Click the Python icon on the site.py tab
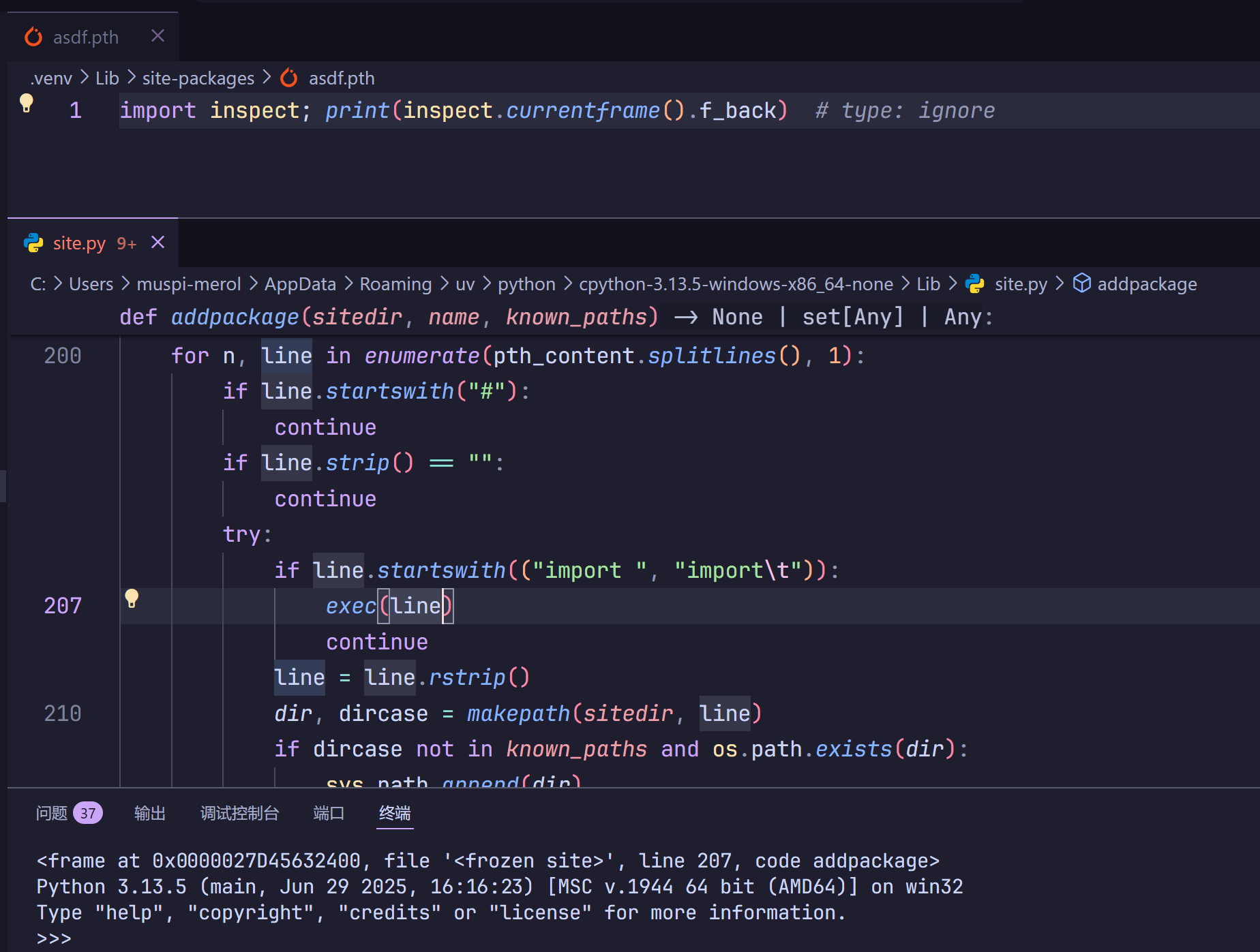 33,242
